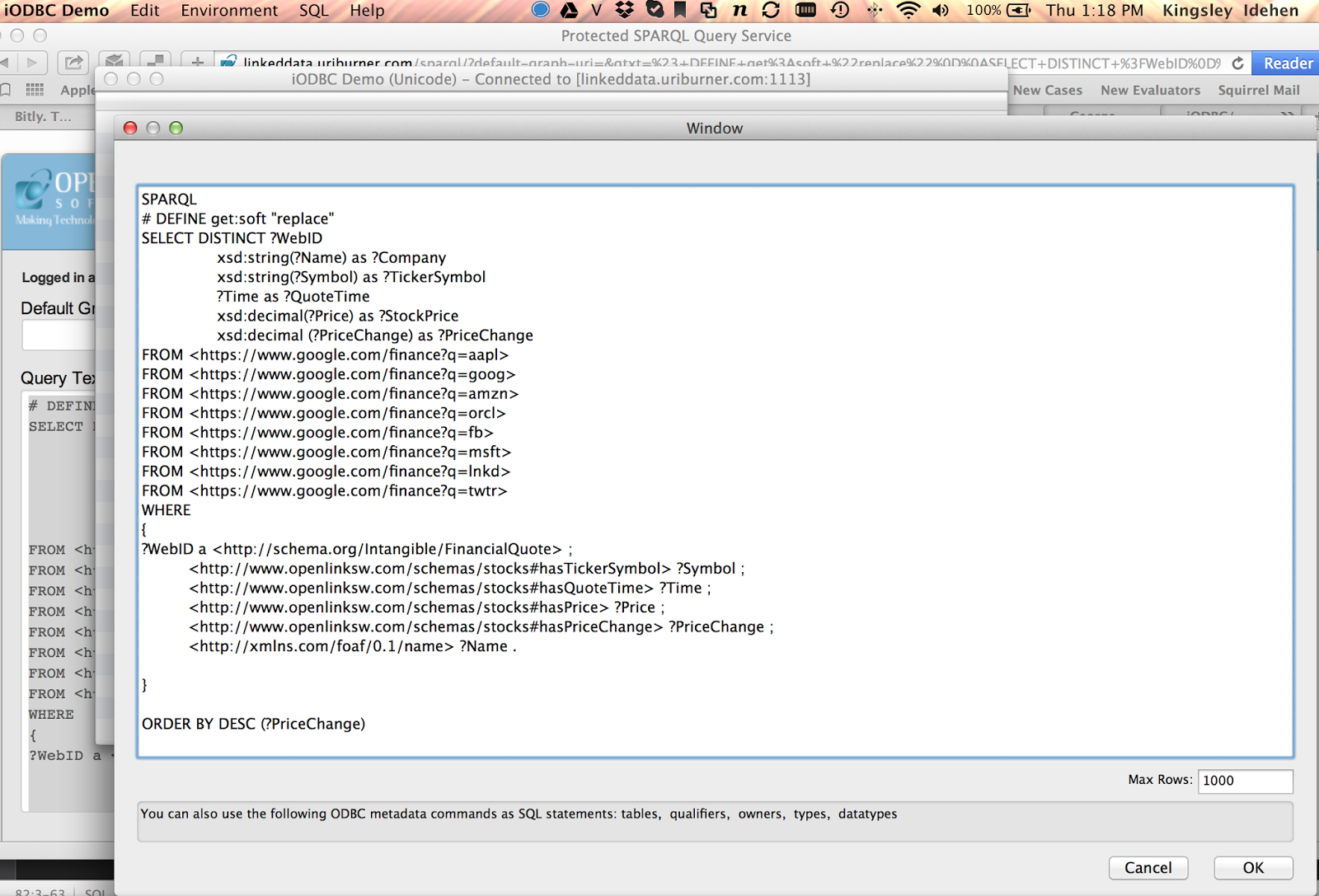This screenshot has height=896, width=1319.
Task: Click the hasTickerSymbol triple pattern line
Action: tap(467, 569)
